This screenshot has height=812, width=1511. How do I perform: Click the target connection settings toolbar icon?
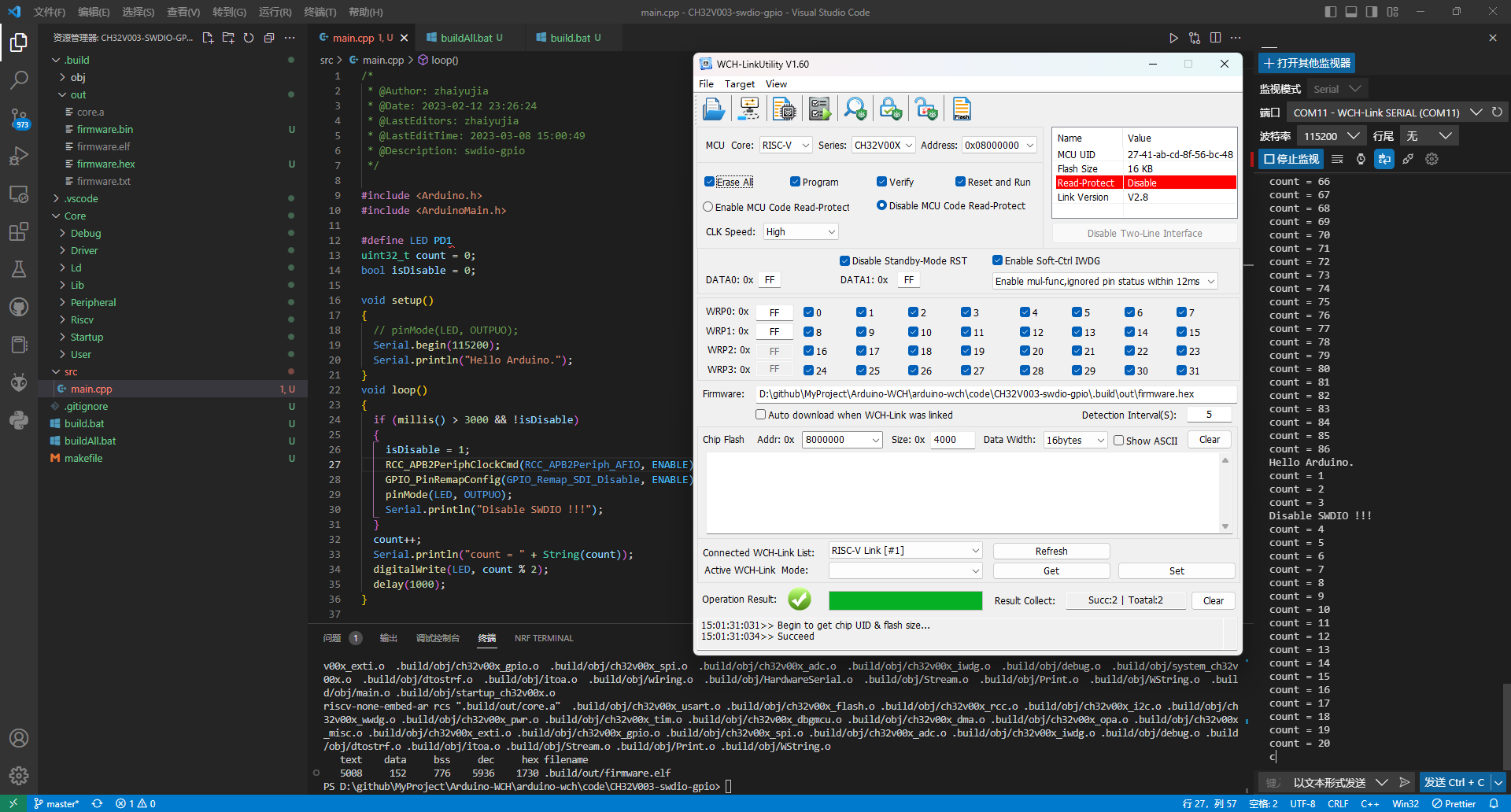tap(748, 109)
